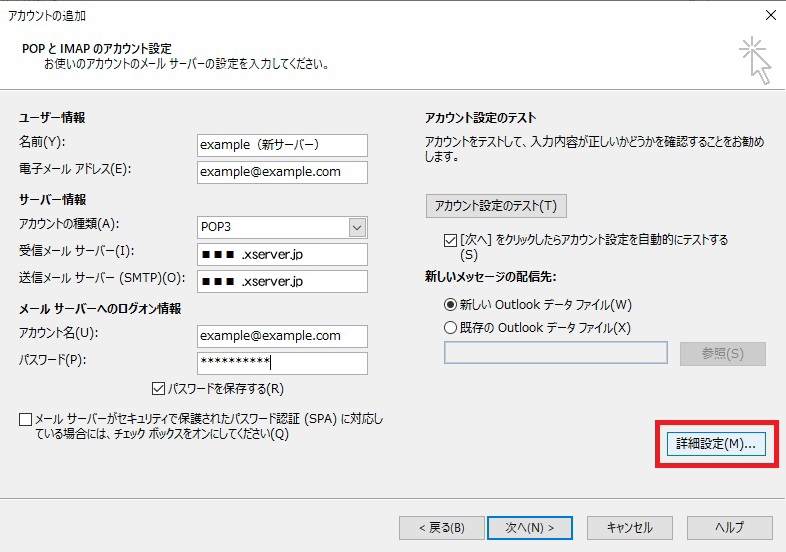
Task: Select 既存の Outlook データ ファイル radio button
Action: coord(449,327)
